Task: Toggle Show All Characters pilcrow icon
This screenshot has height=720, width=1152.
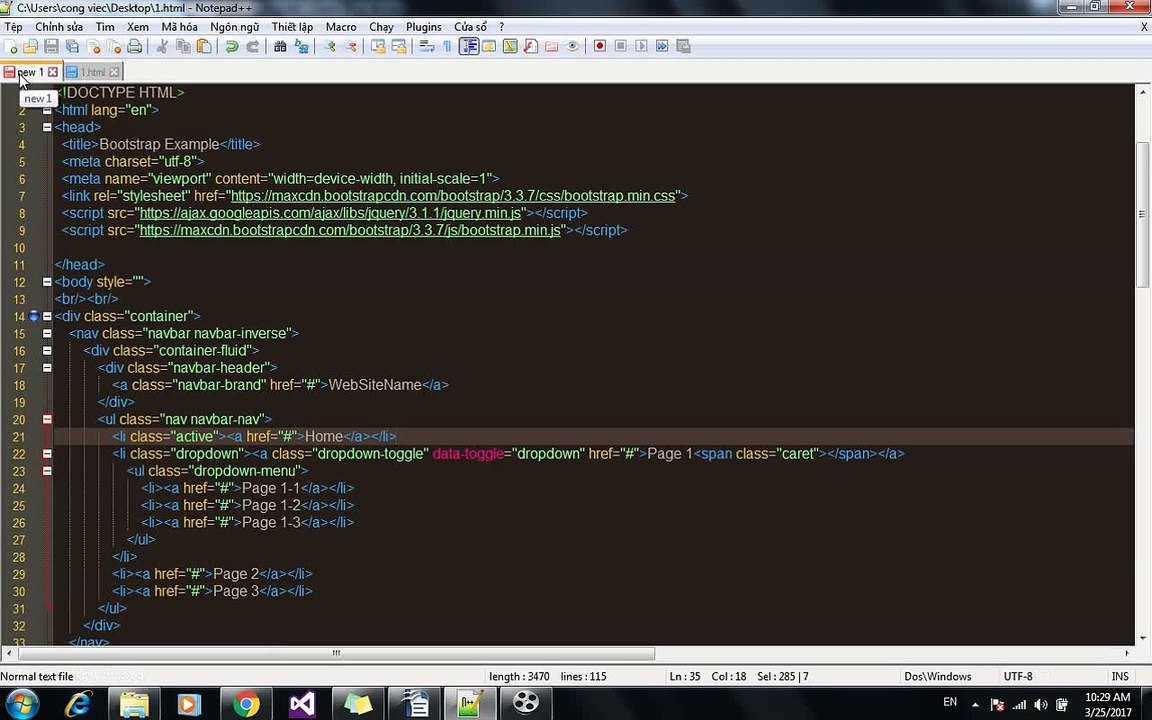Action: coord(447,46)
